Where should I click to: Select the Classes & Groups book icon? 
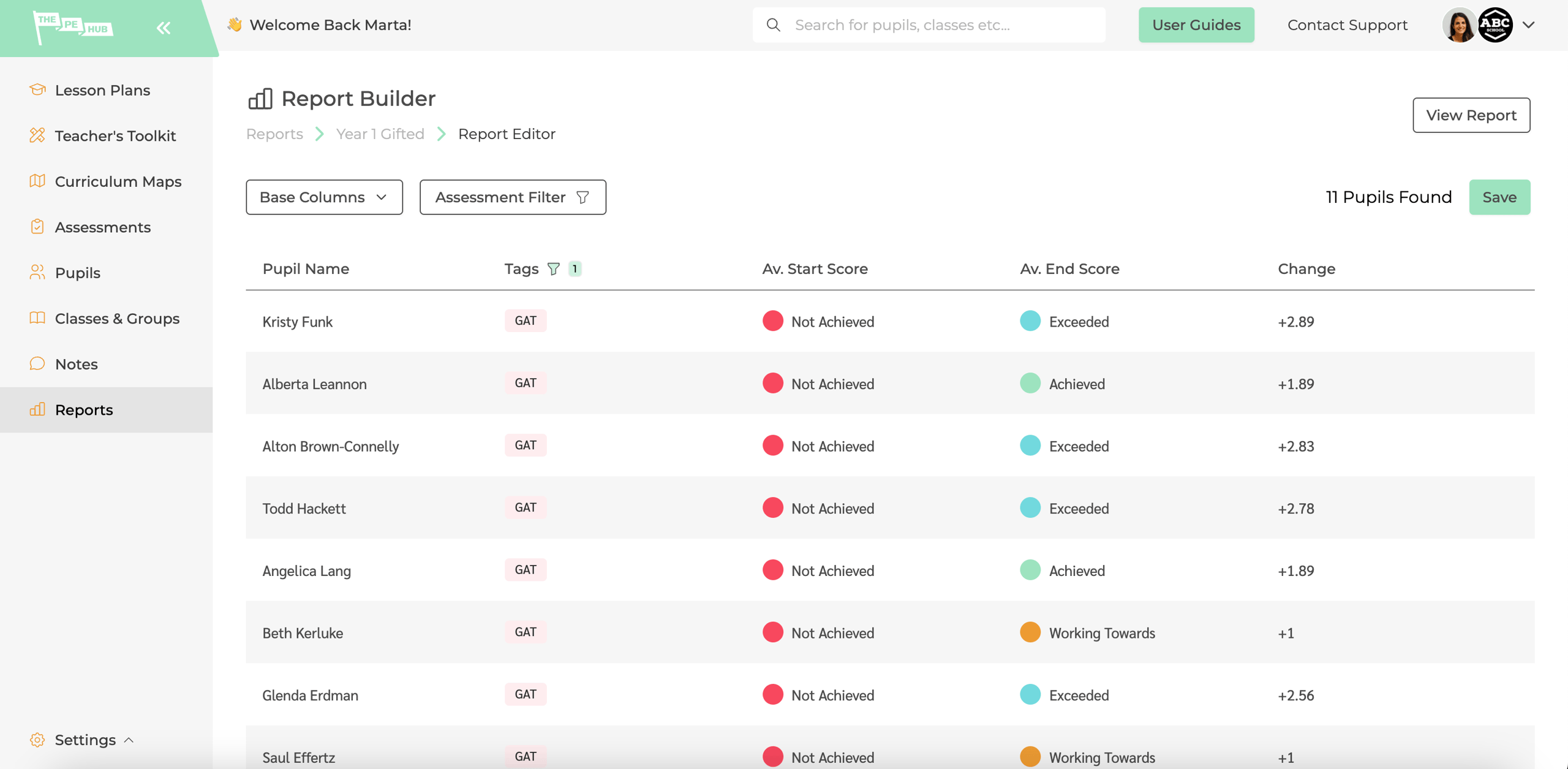tap(37, 318)
